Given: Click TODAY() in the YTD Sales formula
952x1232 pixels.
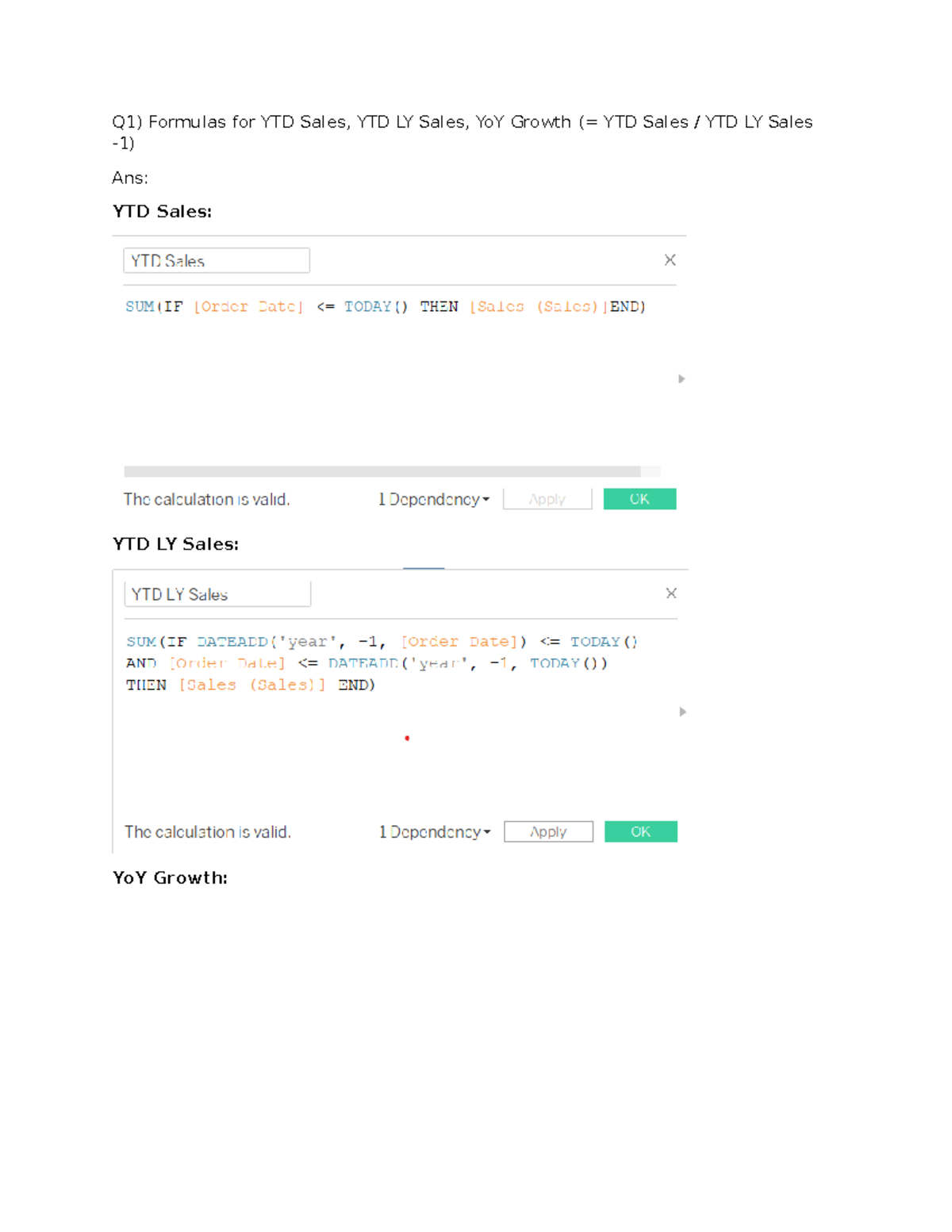Looking at the screenshot, I should tap(375, 307).
